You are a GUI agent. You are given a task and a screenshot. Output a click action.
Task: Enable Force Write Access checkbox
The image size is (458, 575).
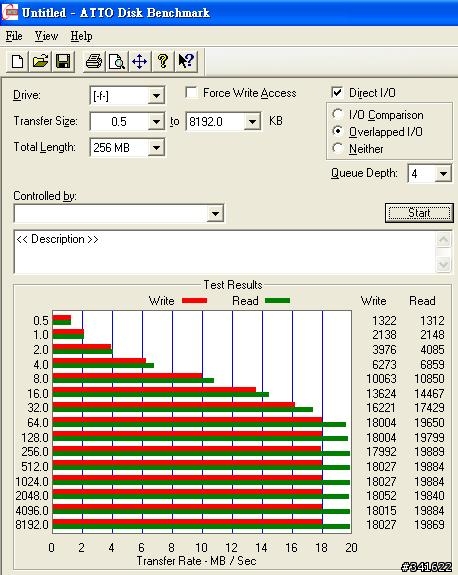(191, 93)
